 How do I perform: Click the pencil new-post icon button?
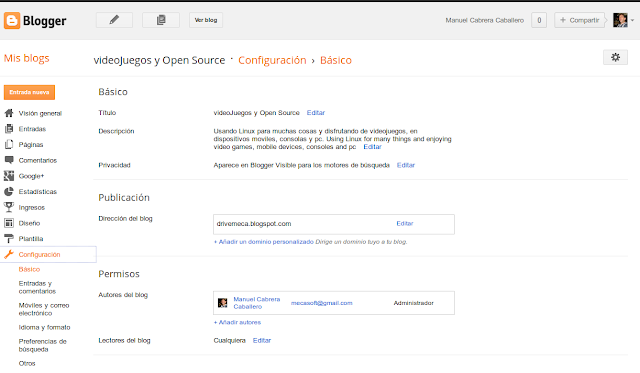coord(114,20)
